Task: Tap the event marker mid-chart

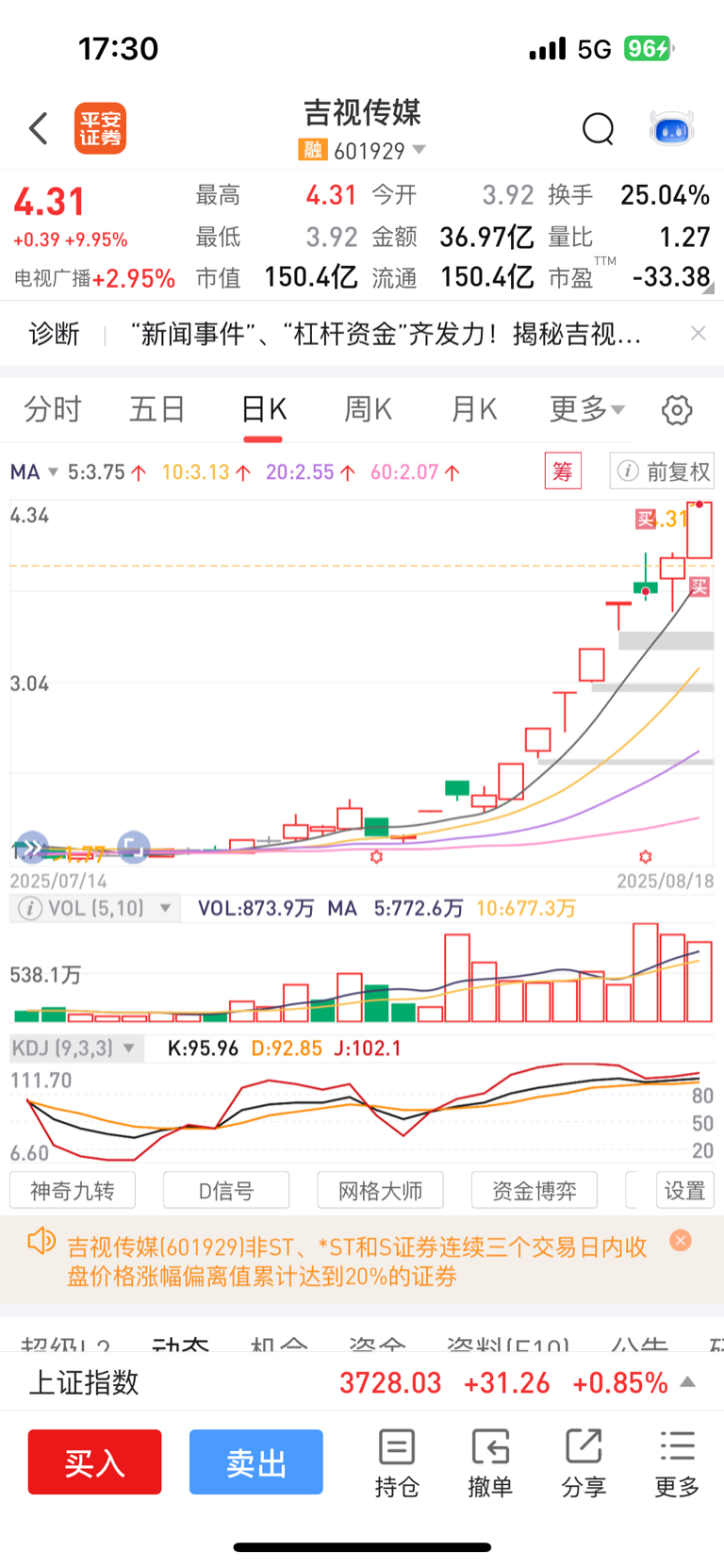Action: (377, 856)
